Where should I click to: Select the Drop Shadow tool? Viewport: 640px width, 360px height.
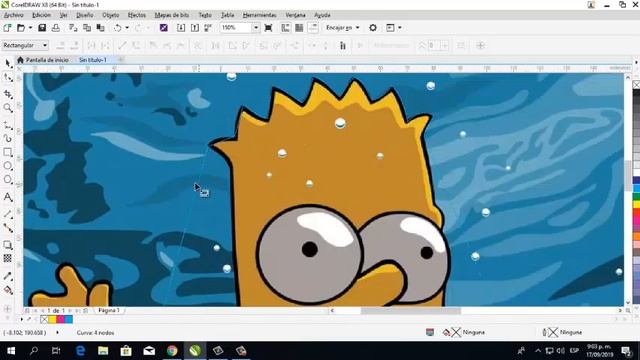[x=8, y=245]
